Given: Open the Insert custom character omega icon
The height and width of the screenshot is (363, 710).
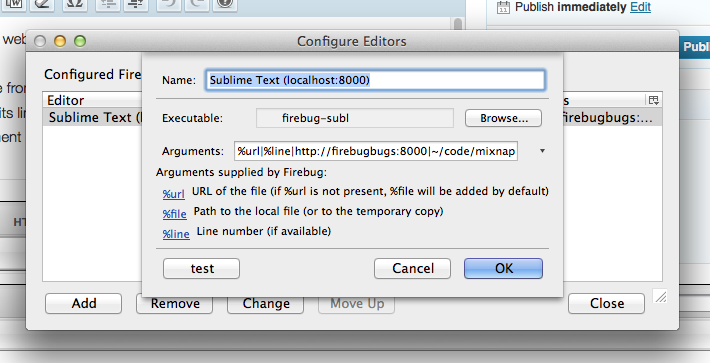Looking at the screenshot, I should pyautogui.click(x=74, y=5).
